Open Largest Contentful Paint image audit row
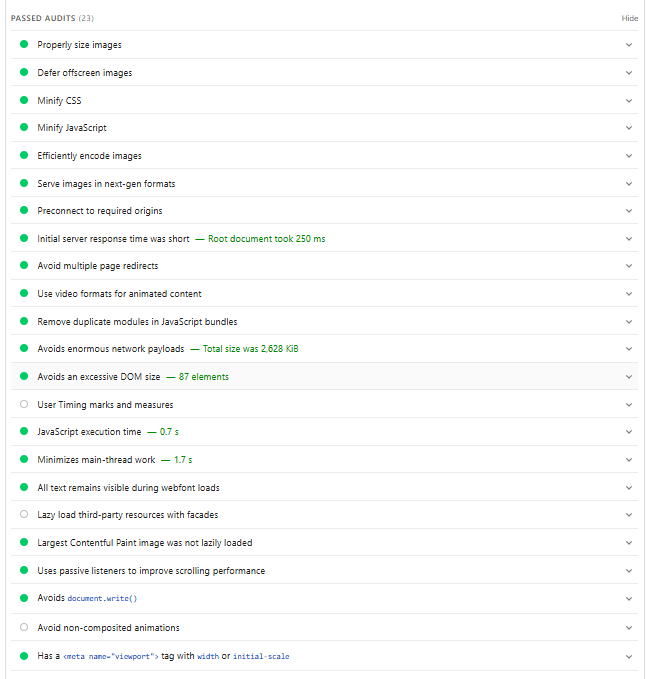Image resolution: width=652 pixels, height=679 pixels. tap(144, 543)
